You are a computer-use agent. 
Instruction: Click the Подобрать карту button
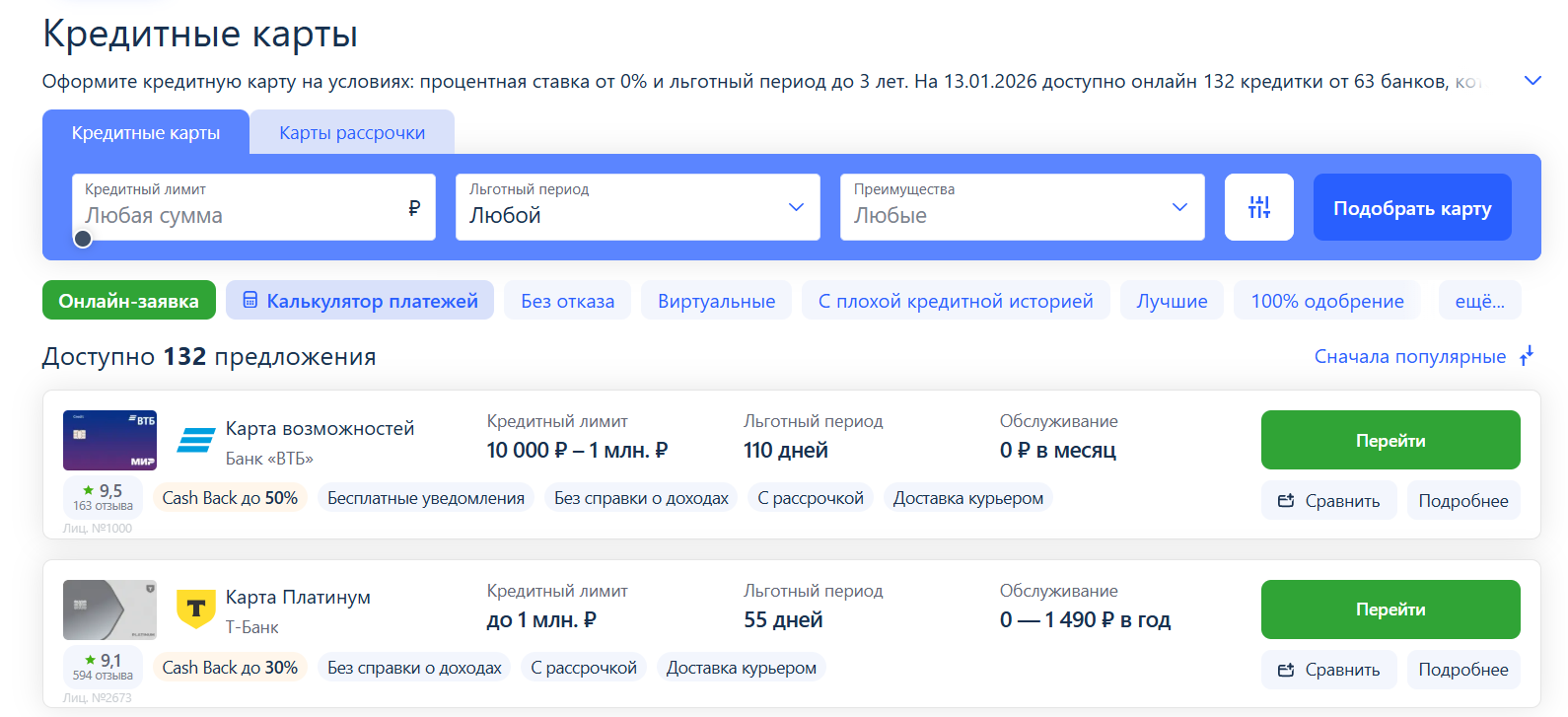pos(1411,208)
